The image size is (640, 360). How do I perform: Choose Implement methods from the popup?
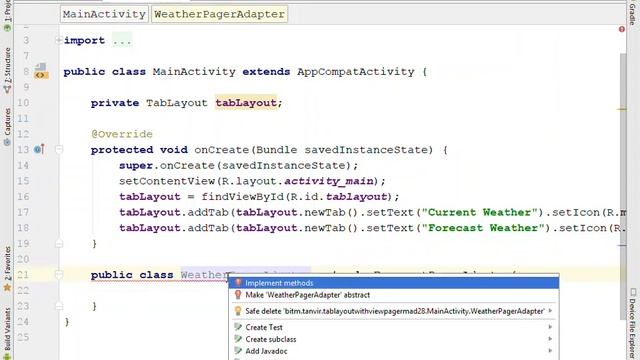pyautogui.click(x=393, y=283)
